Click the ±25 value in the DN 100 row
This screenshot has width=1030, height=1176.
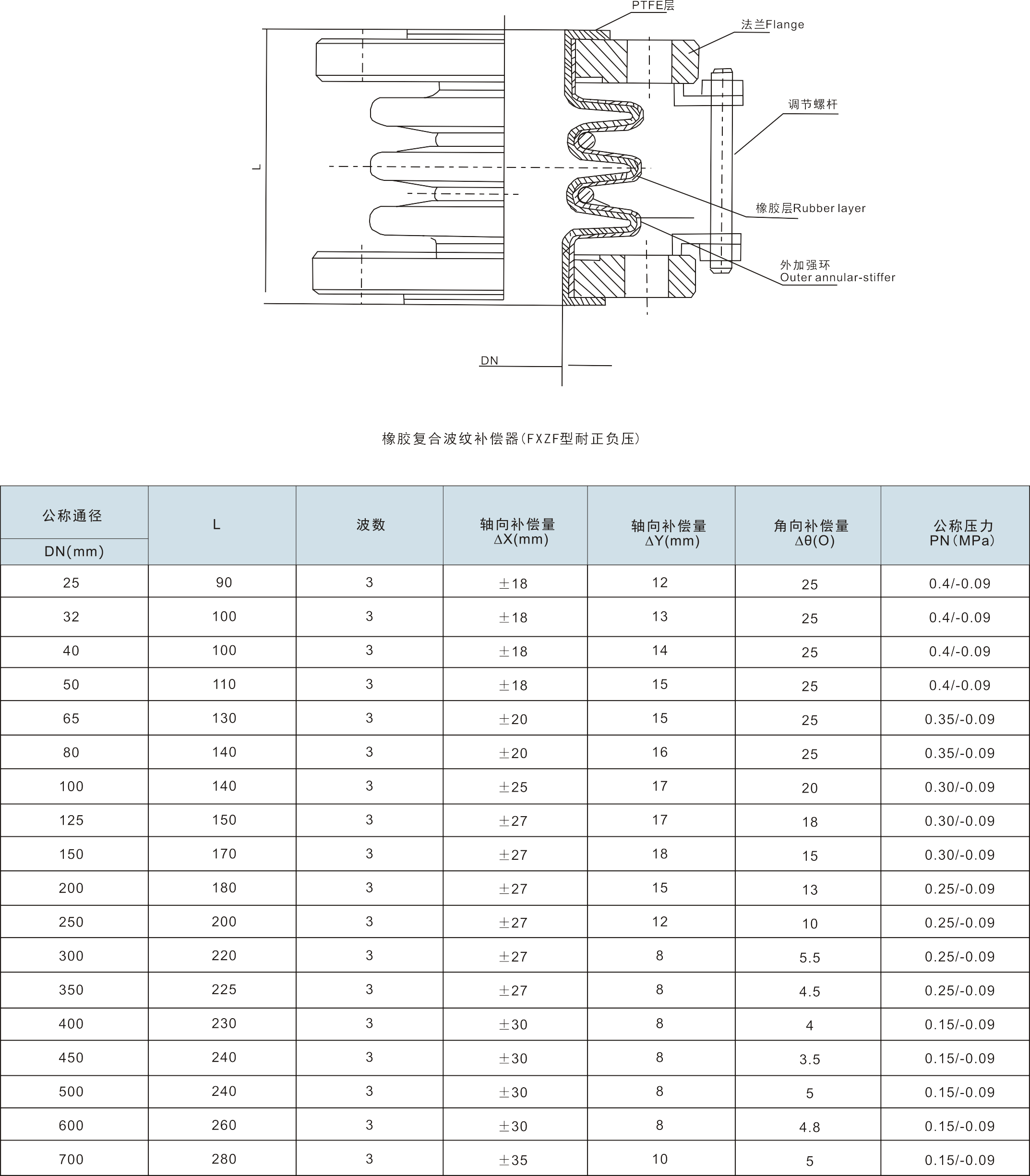tap(513, 787)
